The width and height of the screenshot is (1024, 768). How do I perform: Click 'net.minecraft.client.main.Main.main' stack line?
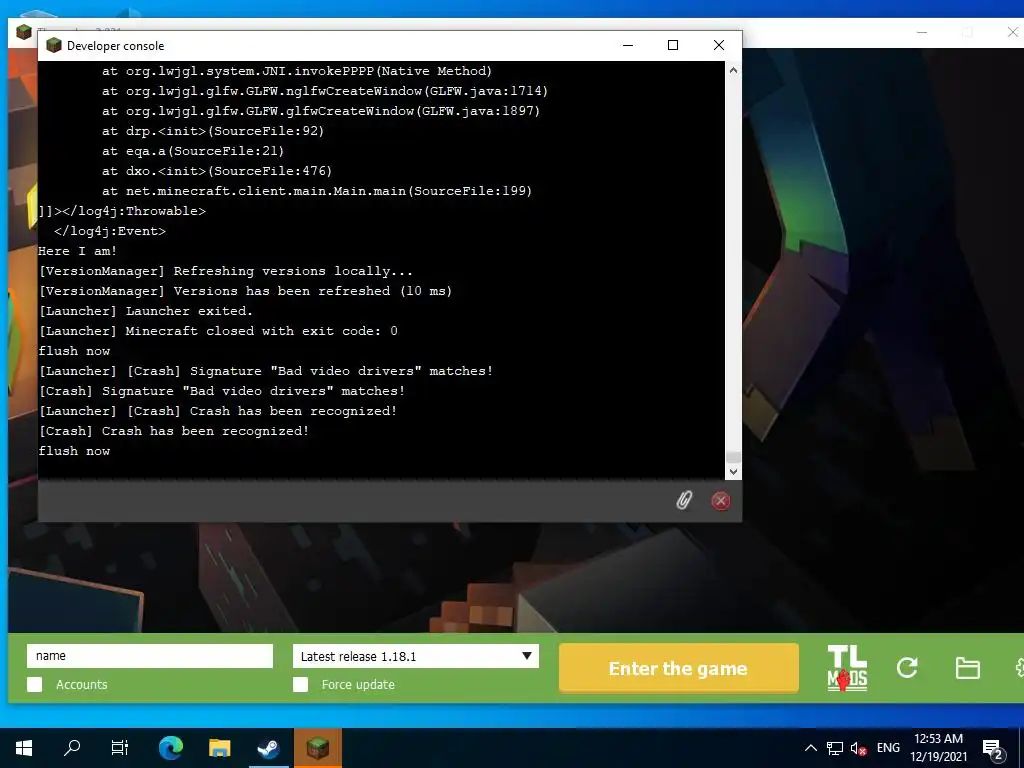pos(317,191)
